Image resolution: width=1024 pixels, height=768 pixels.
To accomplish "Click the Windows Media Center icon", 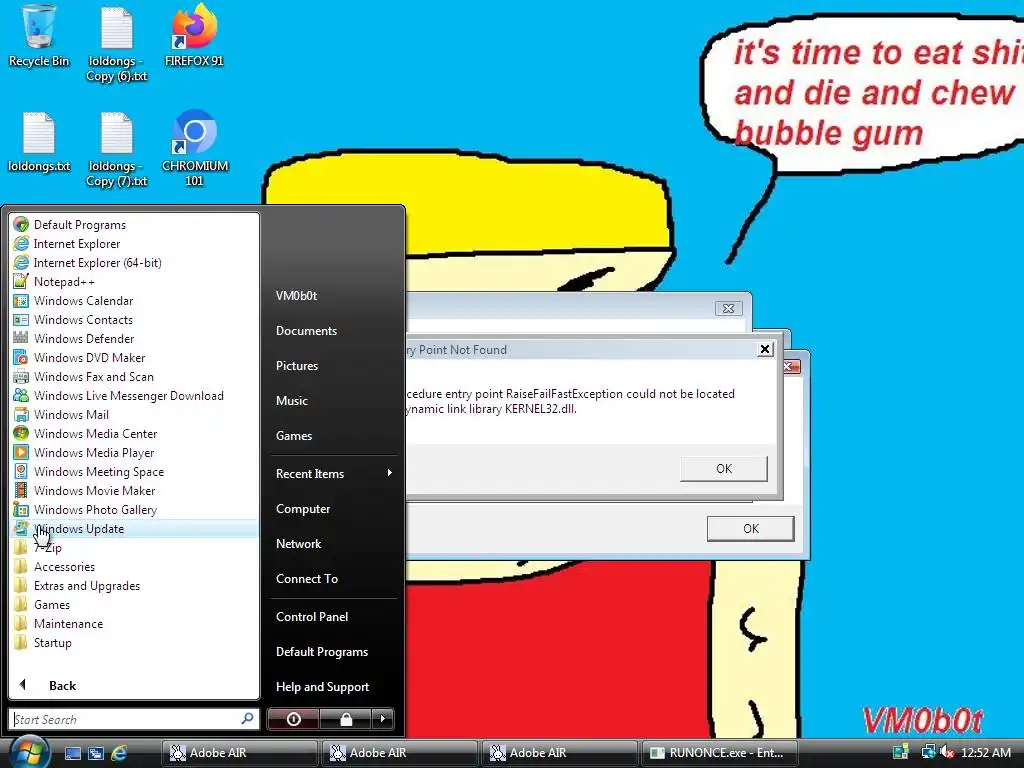I will click(21, 433).
